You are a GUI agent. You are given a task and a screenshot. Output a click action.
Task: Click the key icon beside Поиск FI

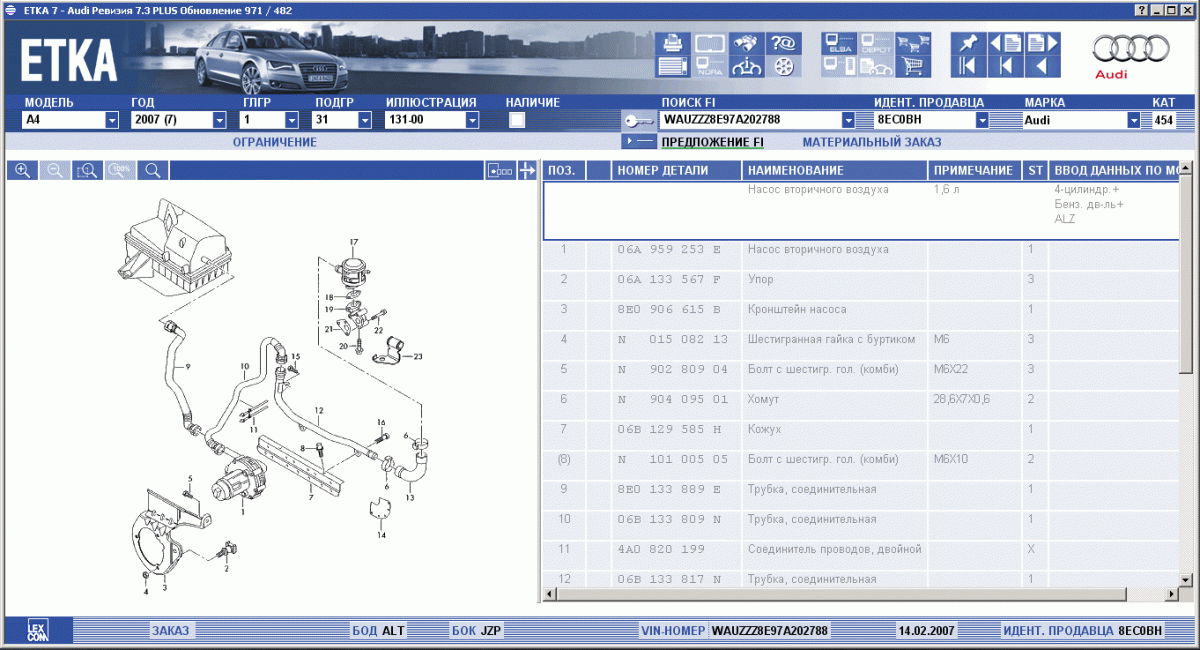[x=638, y=120]
